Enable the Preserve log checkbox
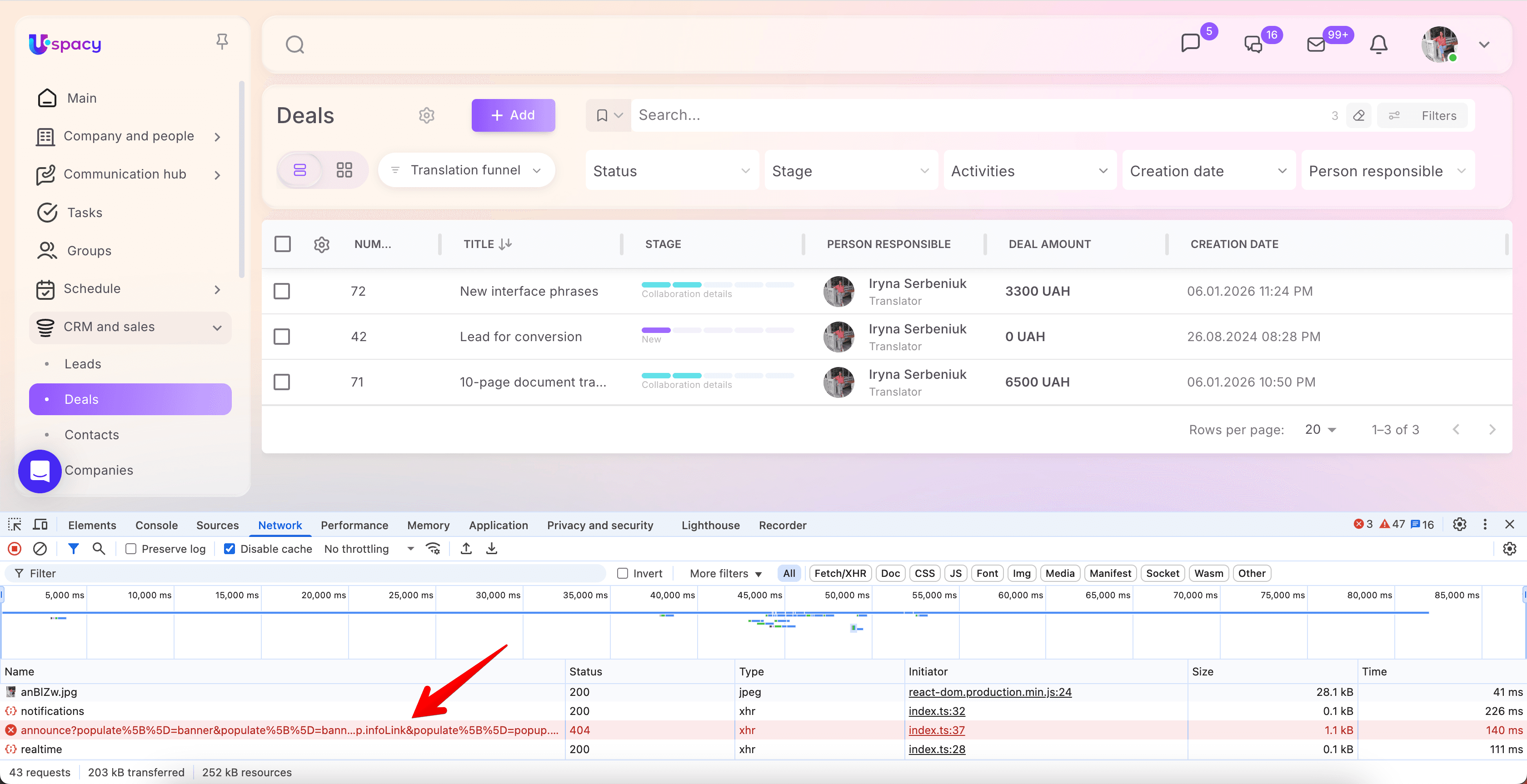The width and height of the screenshot is (1527, 784). [x=131, y=549]
